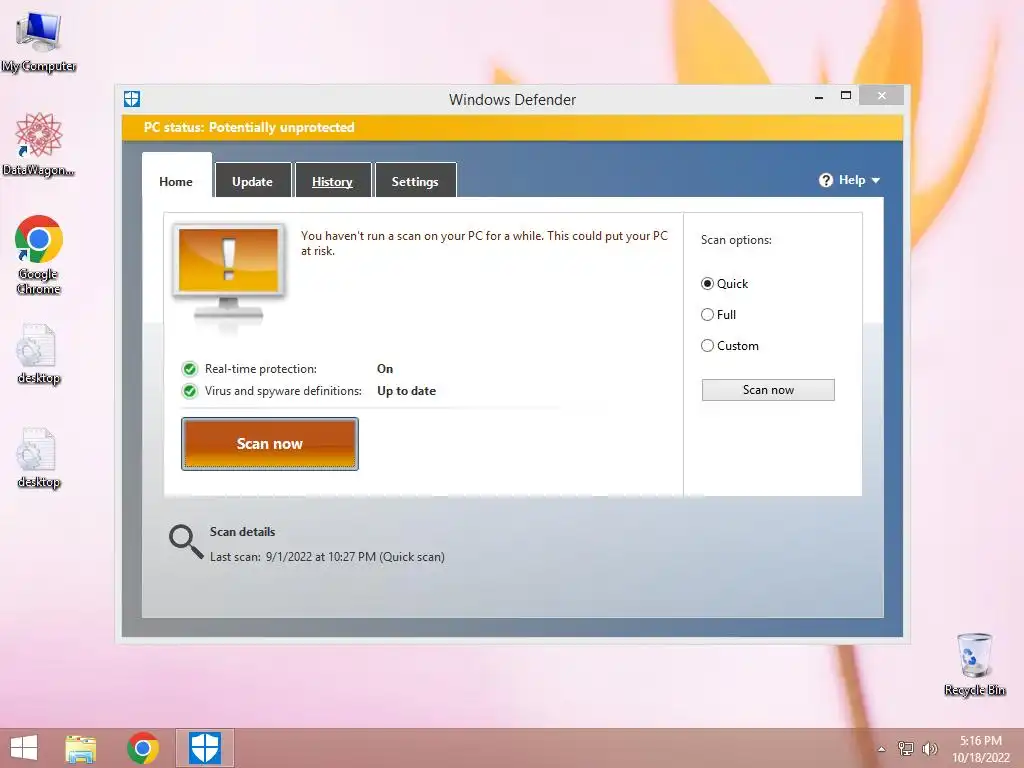
Task: Open Chrome from the taskbar
Action: pyautogui.click(x=143, y=748)
